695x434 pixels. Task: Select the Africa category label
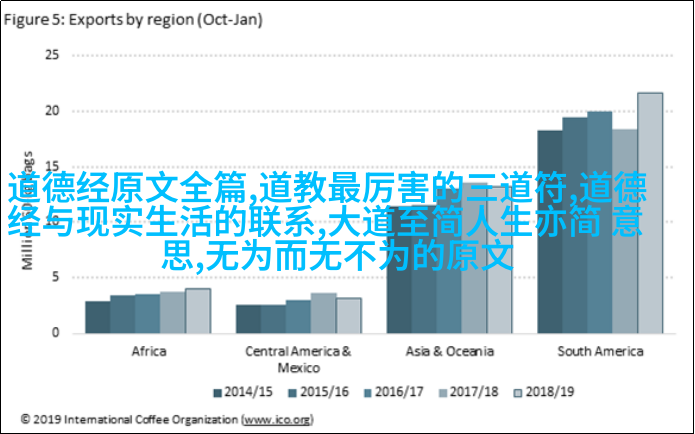[x=147, y=352]
